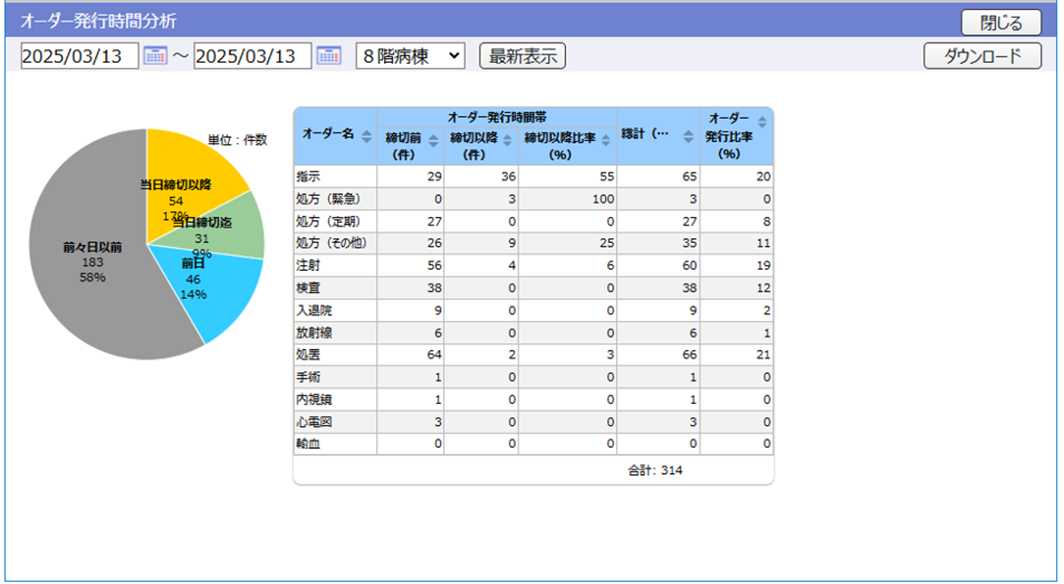Sort by オーダー発行比率 (%) column
Viewport: 1064px width, 584px height.
pyautogui.click(x=763, y=122)
